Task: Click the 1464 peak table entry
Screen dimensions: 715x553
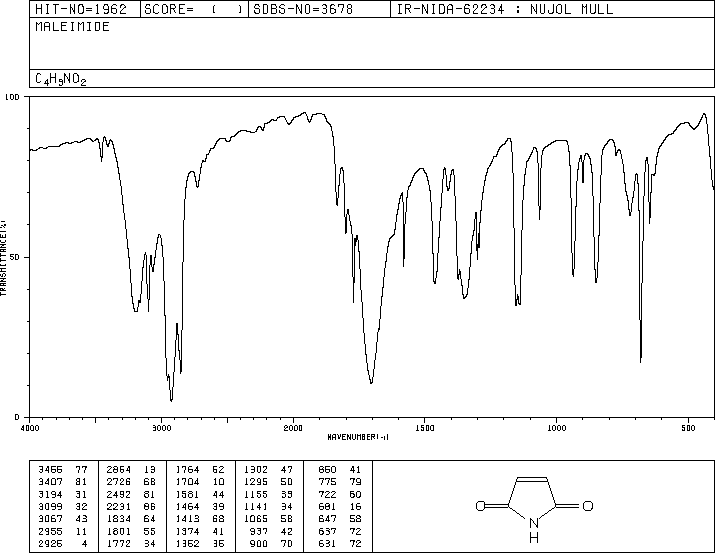Action: click(200, 506)
